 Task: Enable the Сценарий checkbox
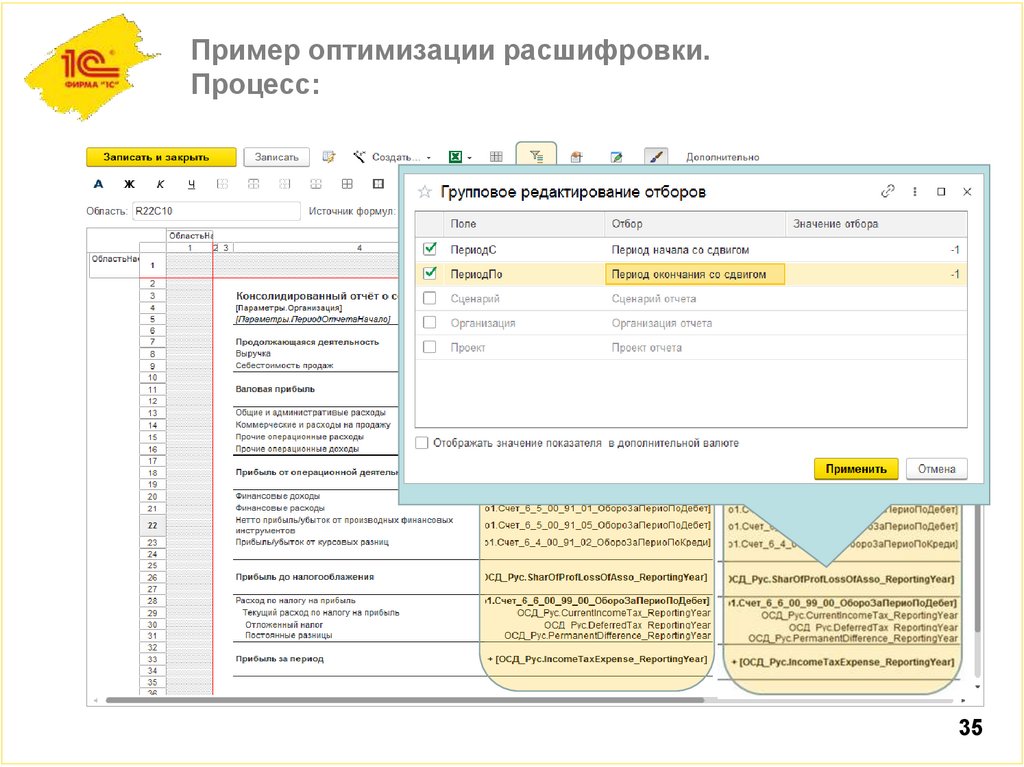(430, 296)
